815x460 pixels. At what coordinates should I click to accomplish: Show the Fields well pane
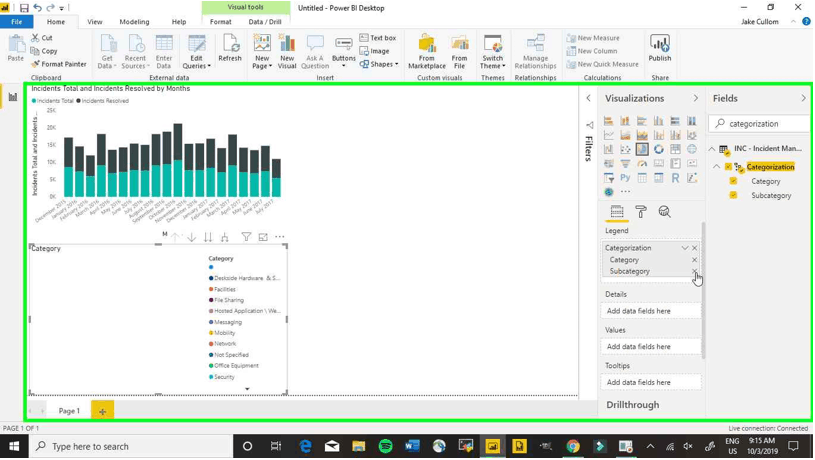coord(617,212)
